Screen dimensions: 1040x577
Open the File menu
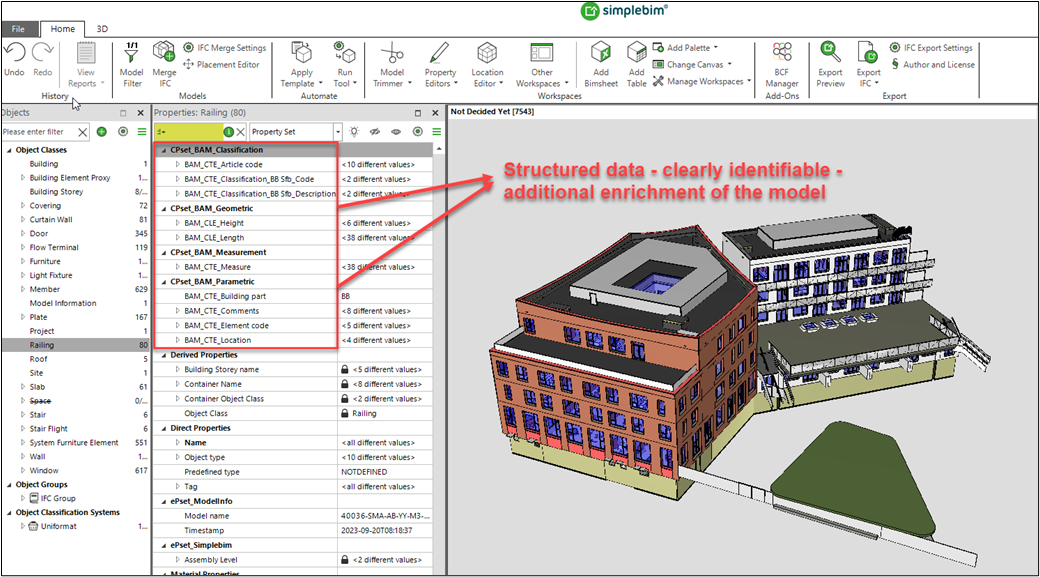coord(17,28)
